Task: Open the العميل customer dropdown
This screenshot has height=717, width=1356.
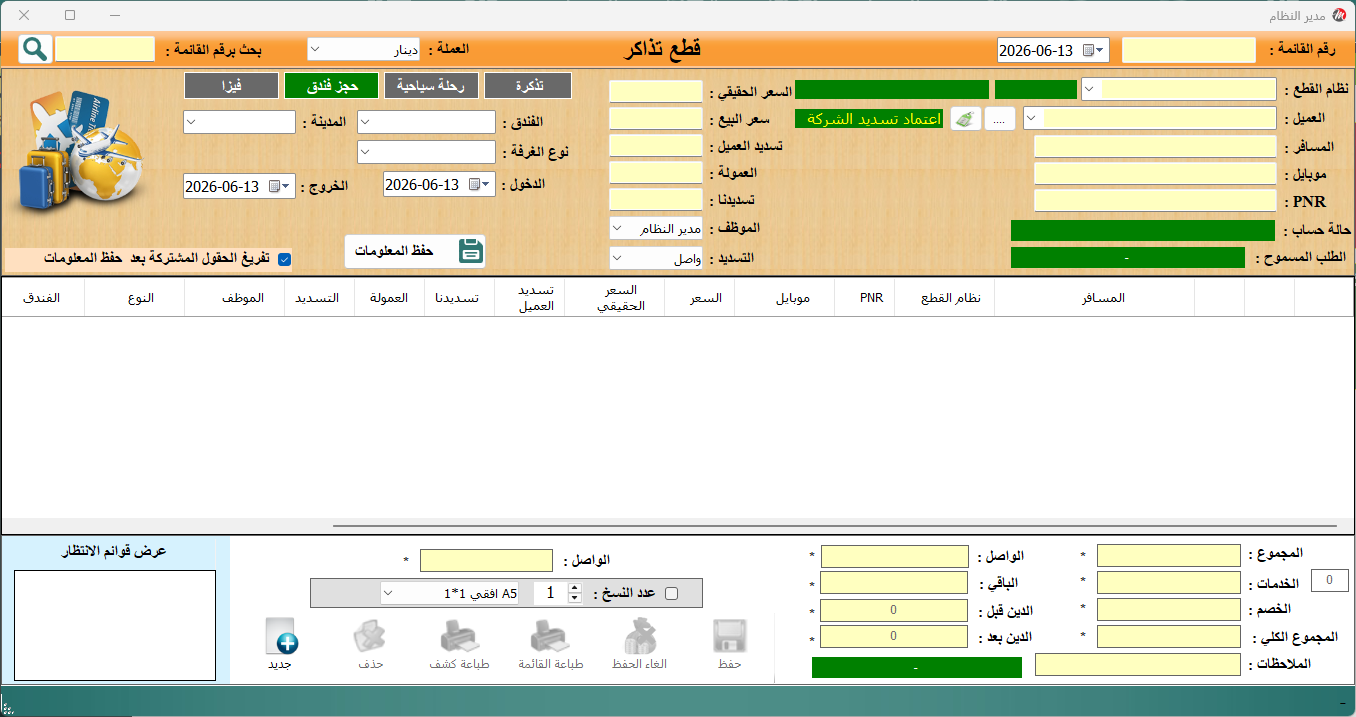Action: 1033,118
